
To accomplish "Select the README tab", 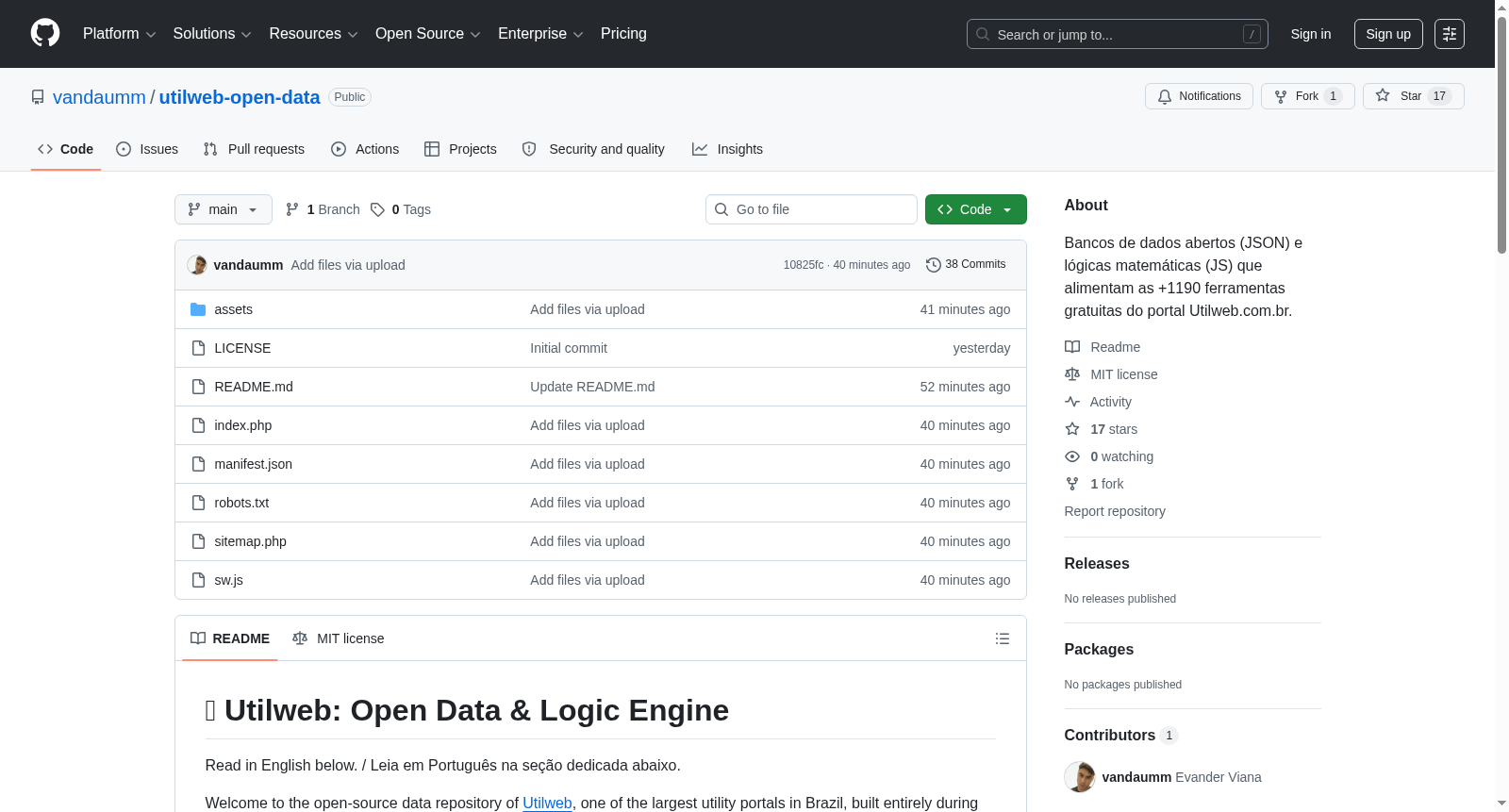I will (230, 638).
